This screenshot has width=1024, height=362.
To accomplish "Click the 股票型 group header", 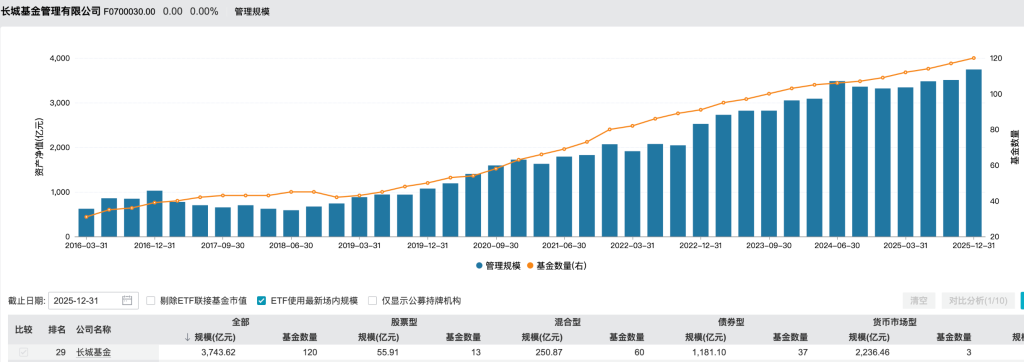I will point(404,322).
